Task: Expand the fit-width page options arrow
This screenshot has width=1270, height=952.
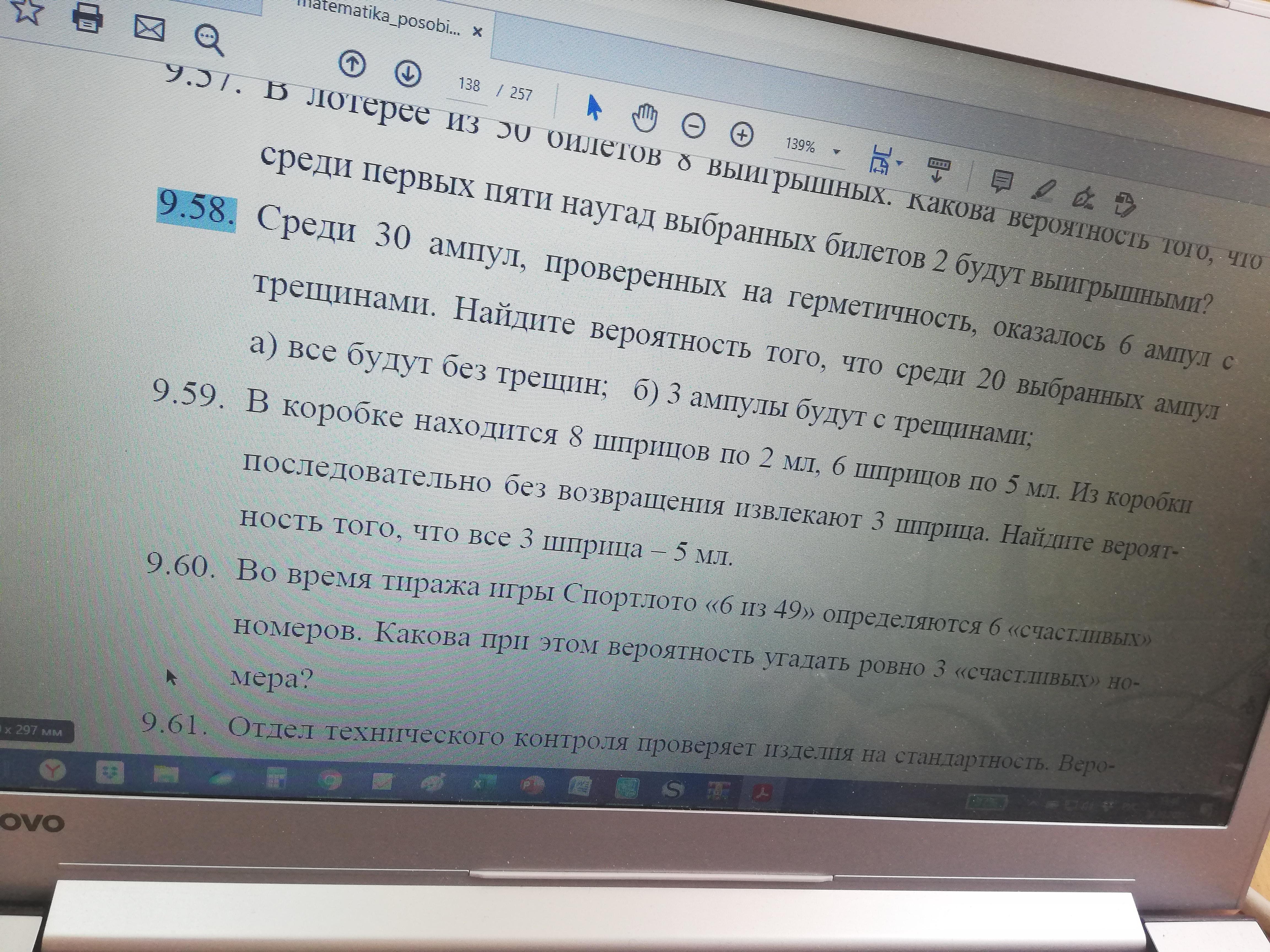Action: click(900, 163)
